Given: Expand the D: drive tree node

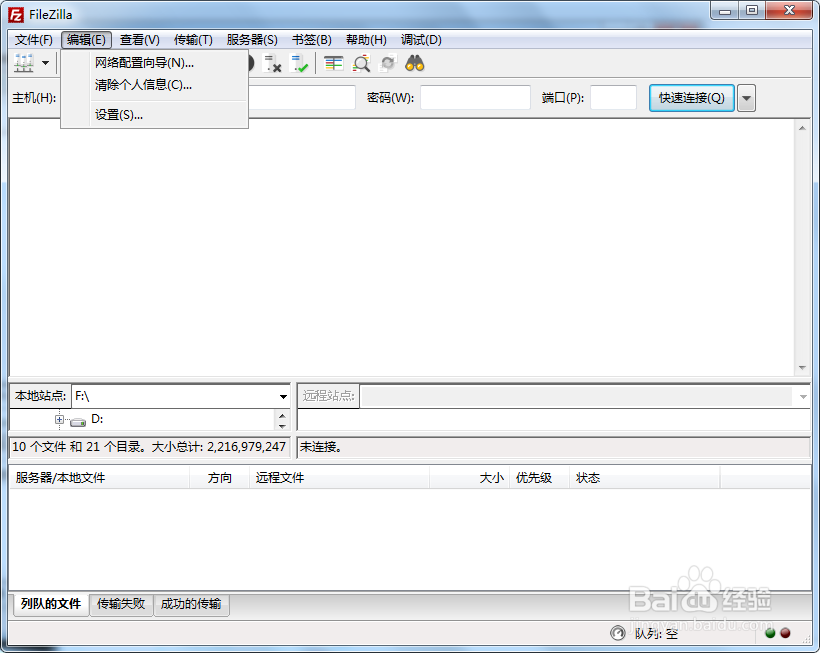Looking at the screenshot, I should (59, 419).
